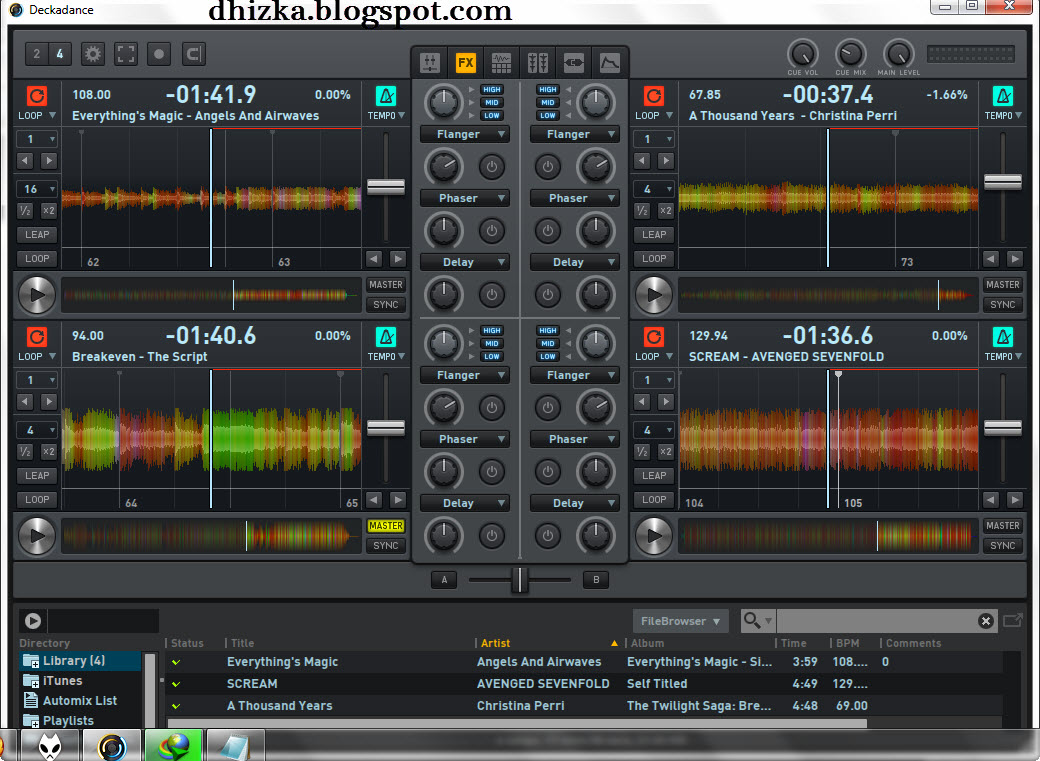Image resolution: width=1040 pixels, height=761 pixels.
Task: Click the CUE VOL knob
Action: coord(803,54)
